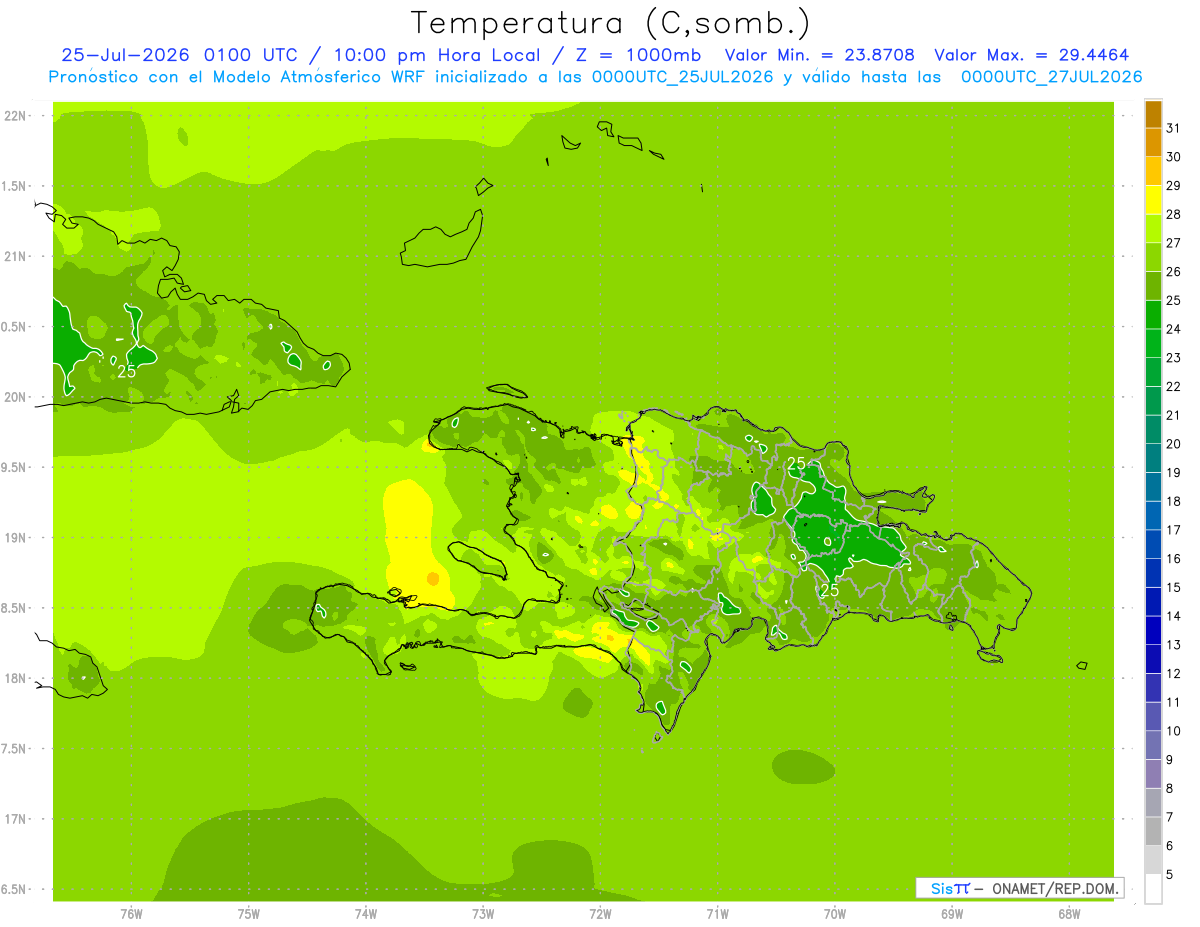Click the orange hotspot west of Haiti
1200x927 pixels.
[x=432, y=578]
